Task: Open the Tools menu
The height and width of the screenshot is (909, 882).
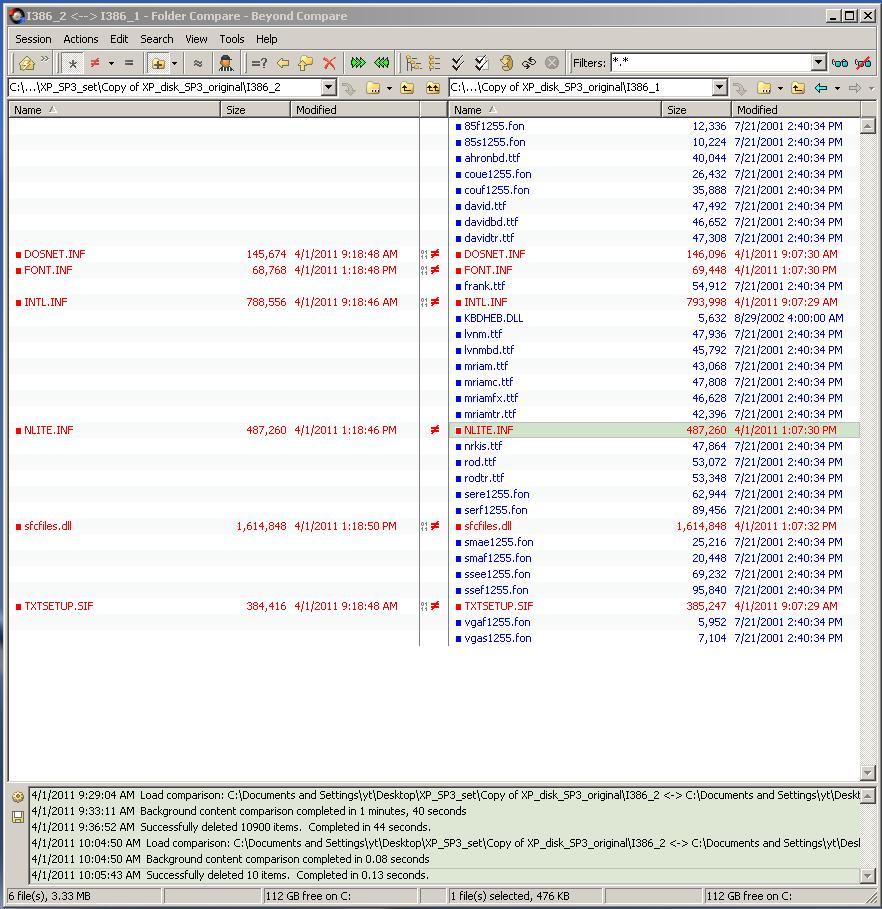Action: point(231,39)
